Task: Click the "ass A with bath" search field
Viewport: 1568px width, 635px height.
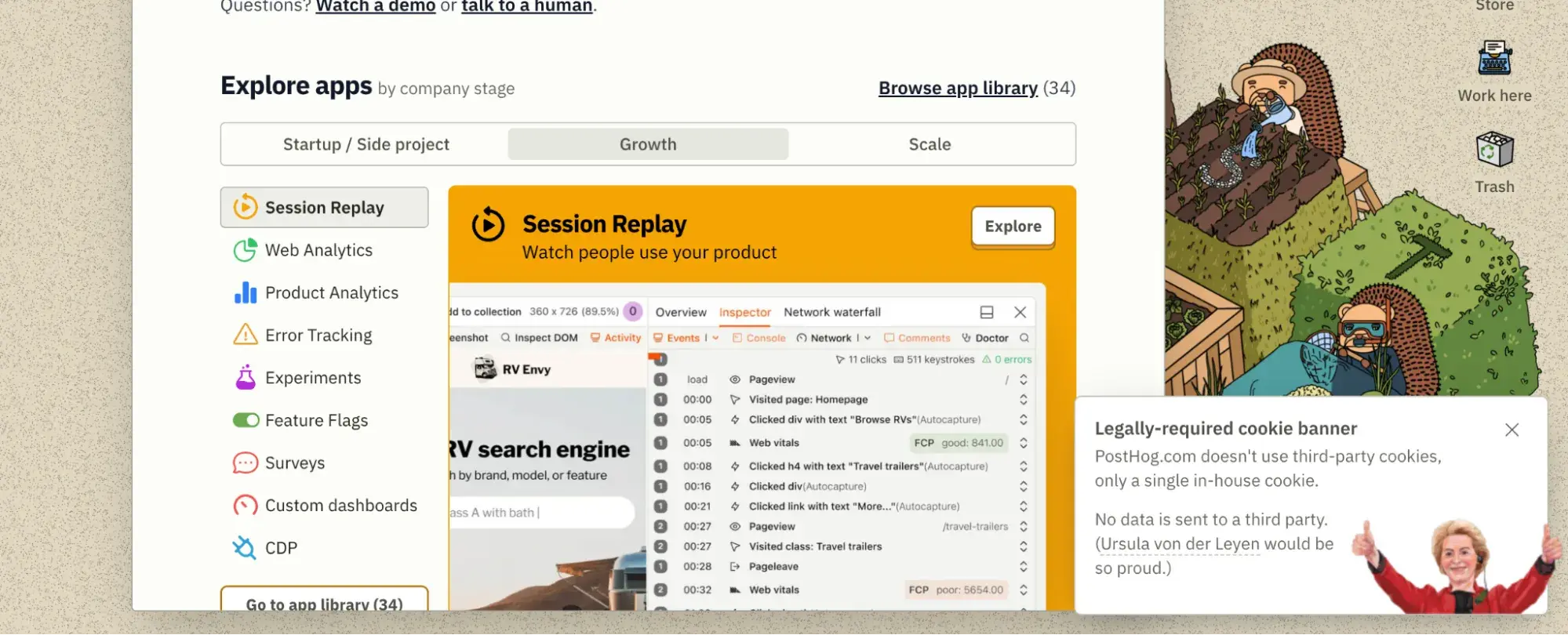Action: pos(541,513)
